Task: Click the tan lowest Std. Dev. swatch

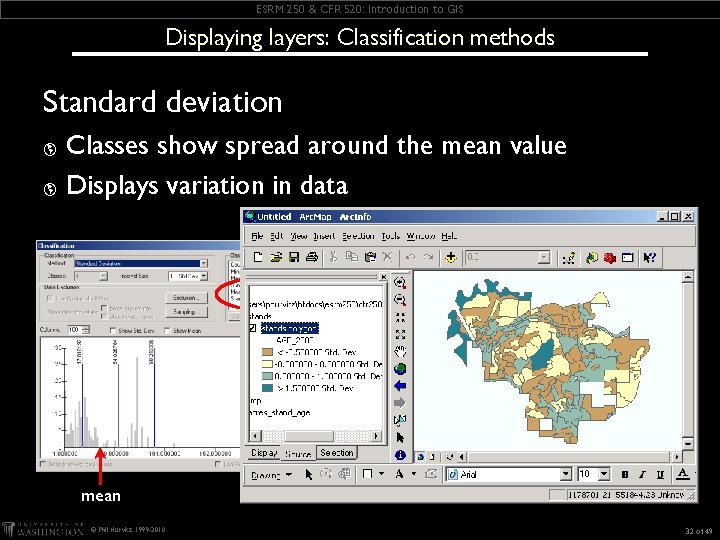Action: (267, 352)
